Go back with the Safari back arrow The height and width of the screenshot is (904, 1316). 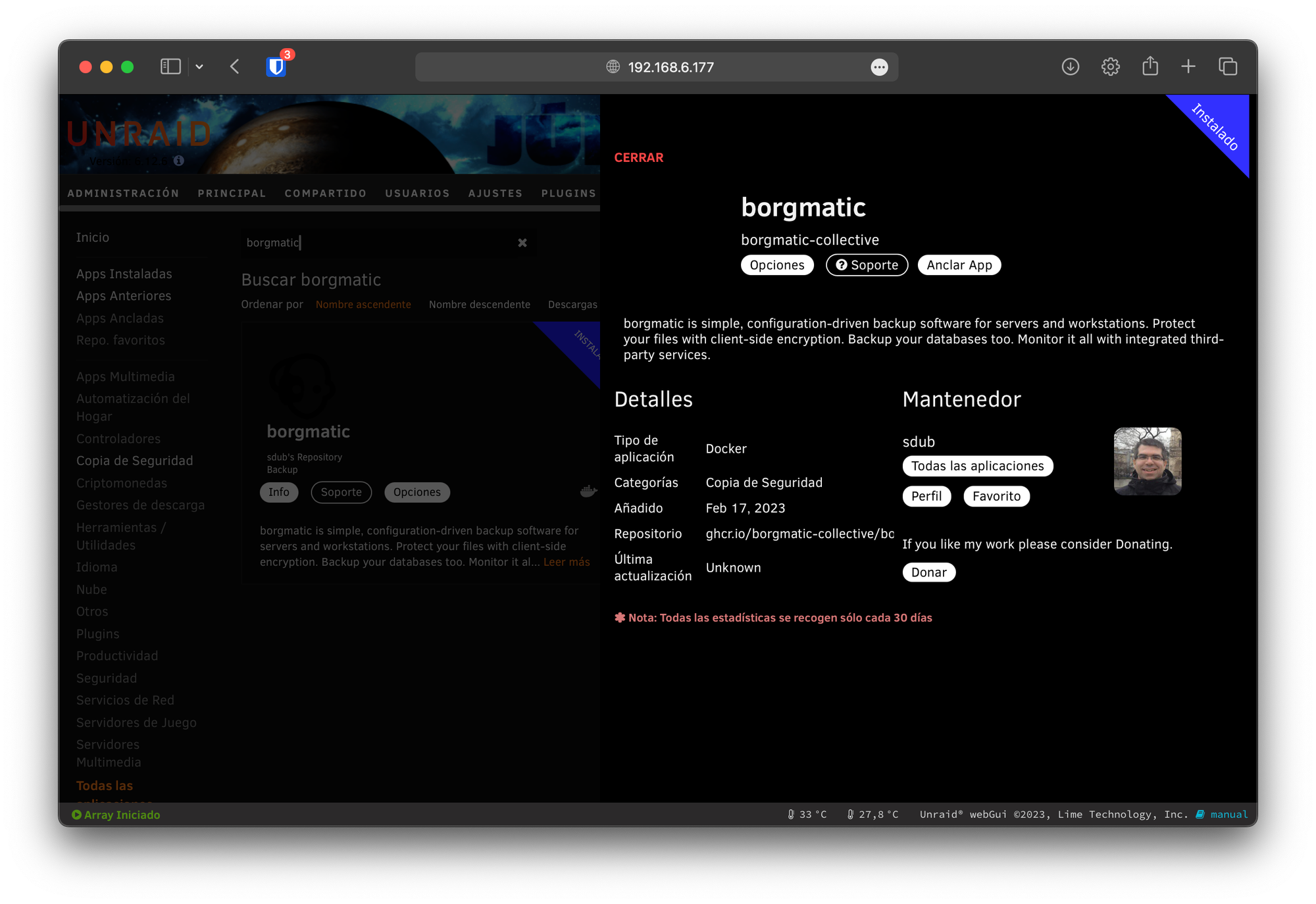click(x=235, y=66)
